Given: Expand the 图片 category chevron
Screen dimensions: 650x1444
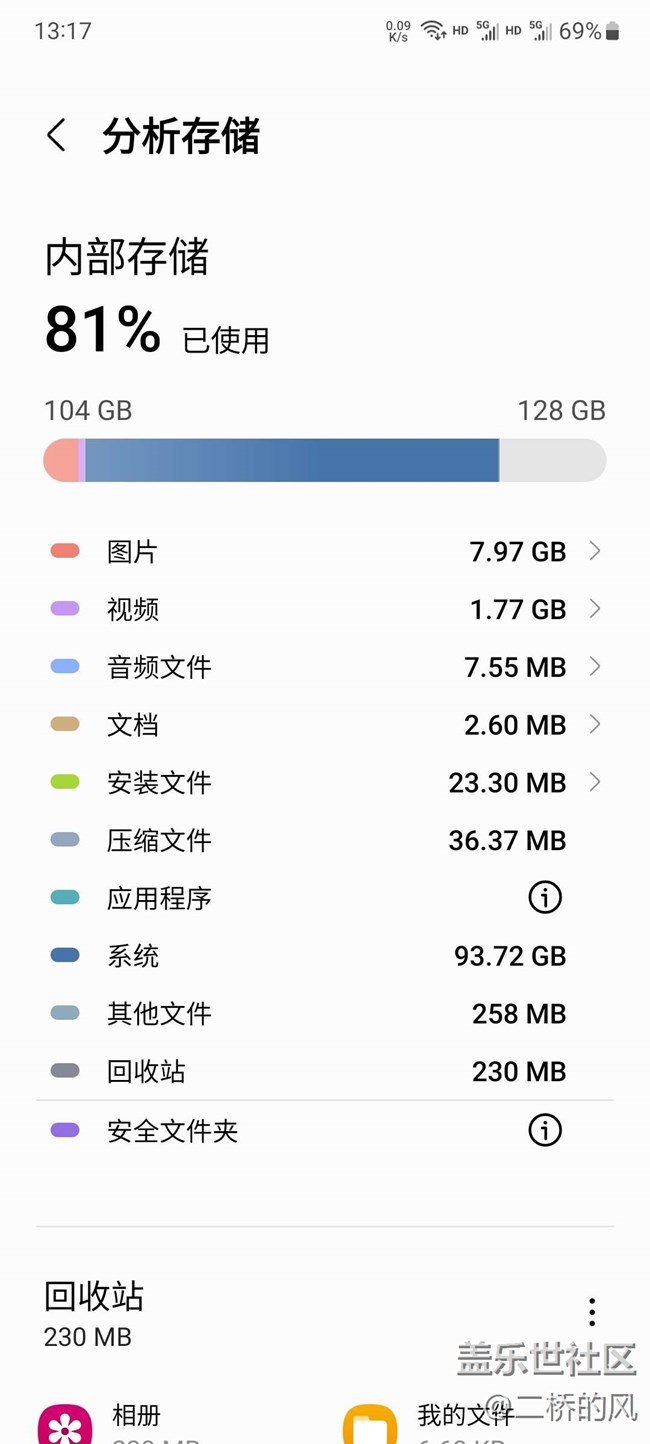Looking at the screenshot, I should click(595, 551).
